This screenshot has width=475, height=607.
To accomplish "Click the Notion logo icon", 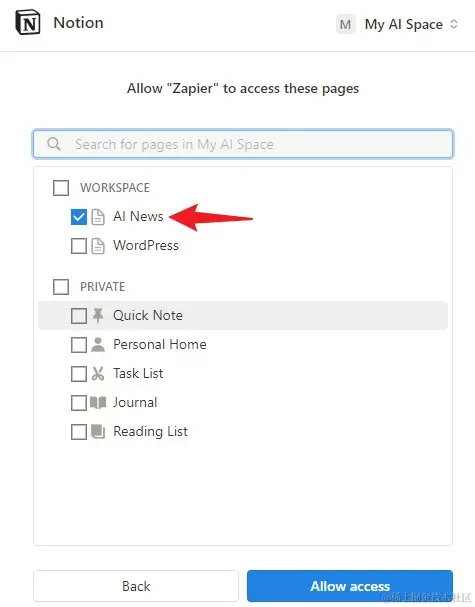I will pos(27,23).
